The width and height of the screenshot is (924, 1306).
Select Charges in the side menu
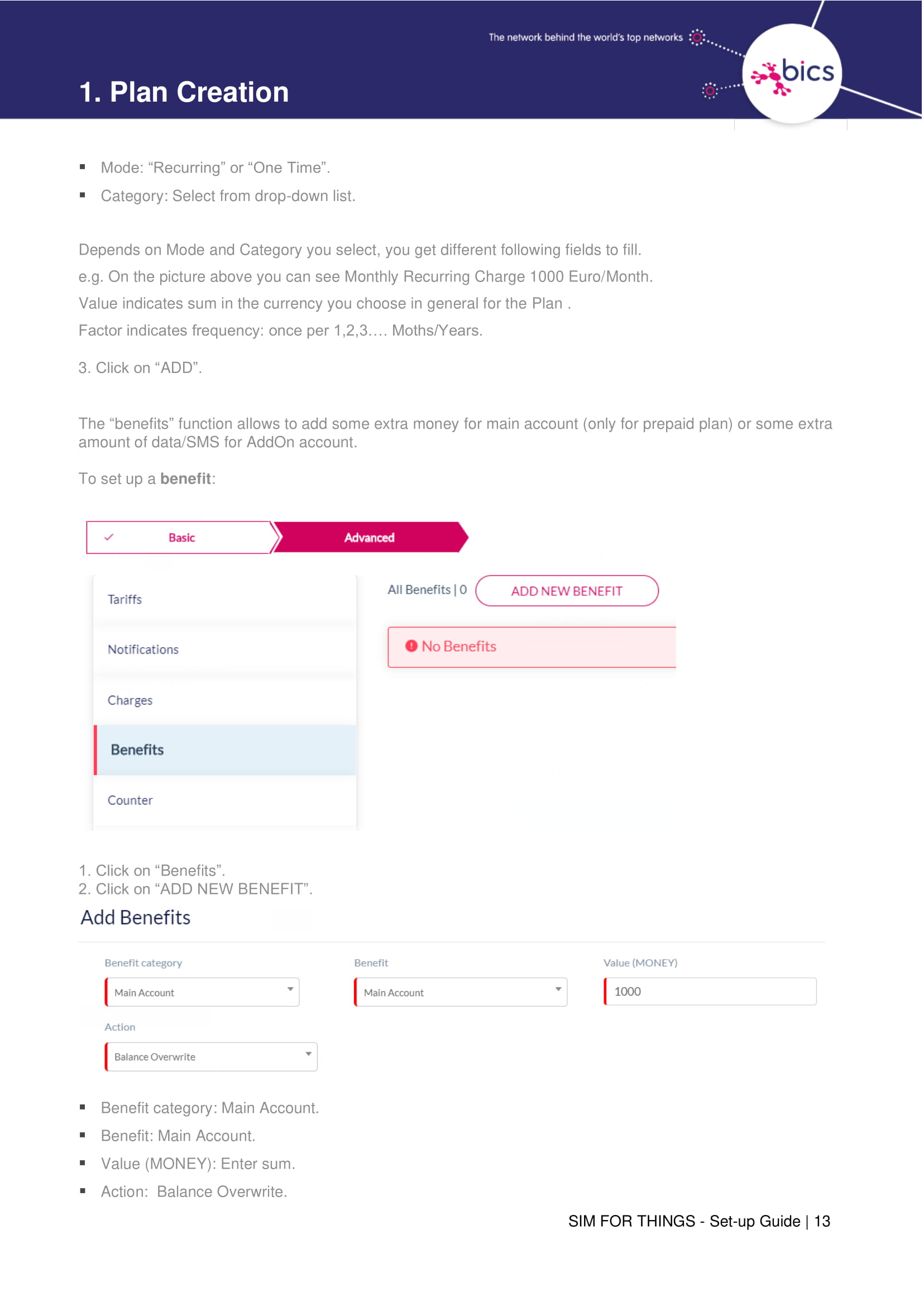point(130,700)
